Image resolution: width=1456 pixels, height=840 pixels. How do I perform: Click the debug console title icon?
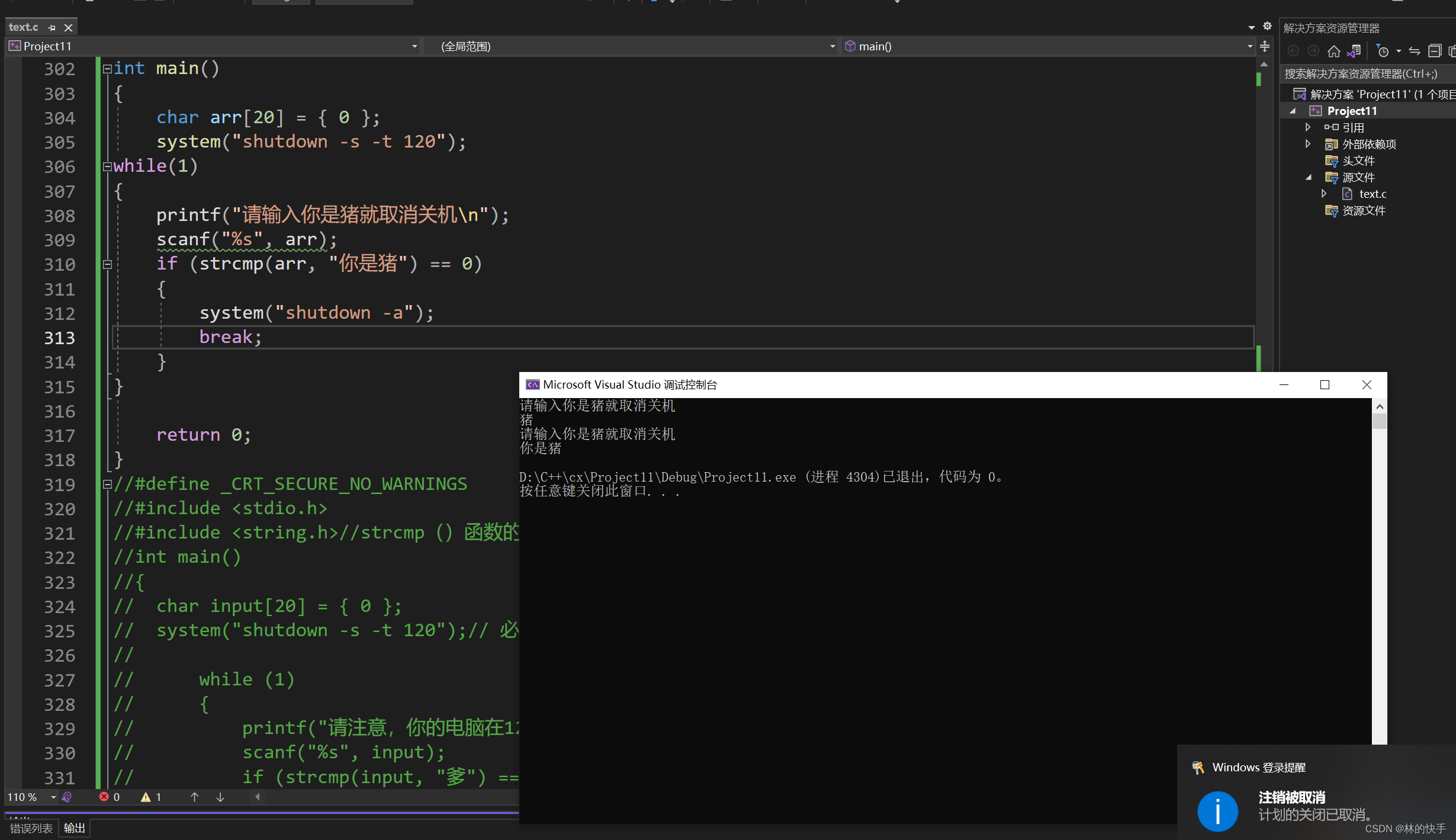(533, 385)
